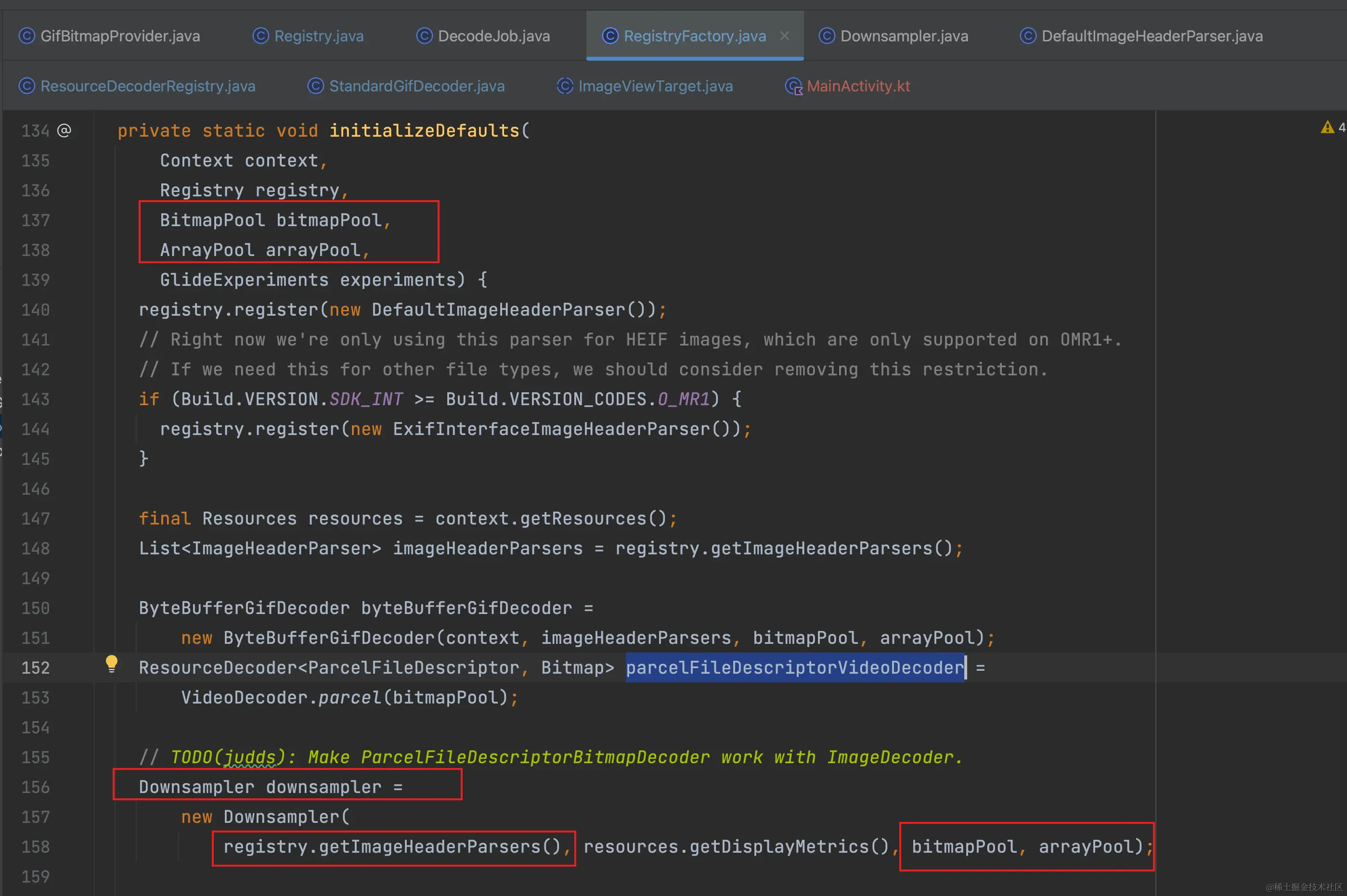Switch to the MainActivity.kt tab
Screen dimensions: 1347x896
848,86
